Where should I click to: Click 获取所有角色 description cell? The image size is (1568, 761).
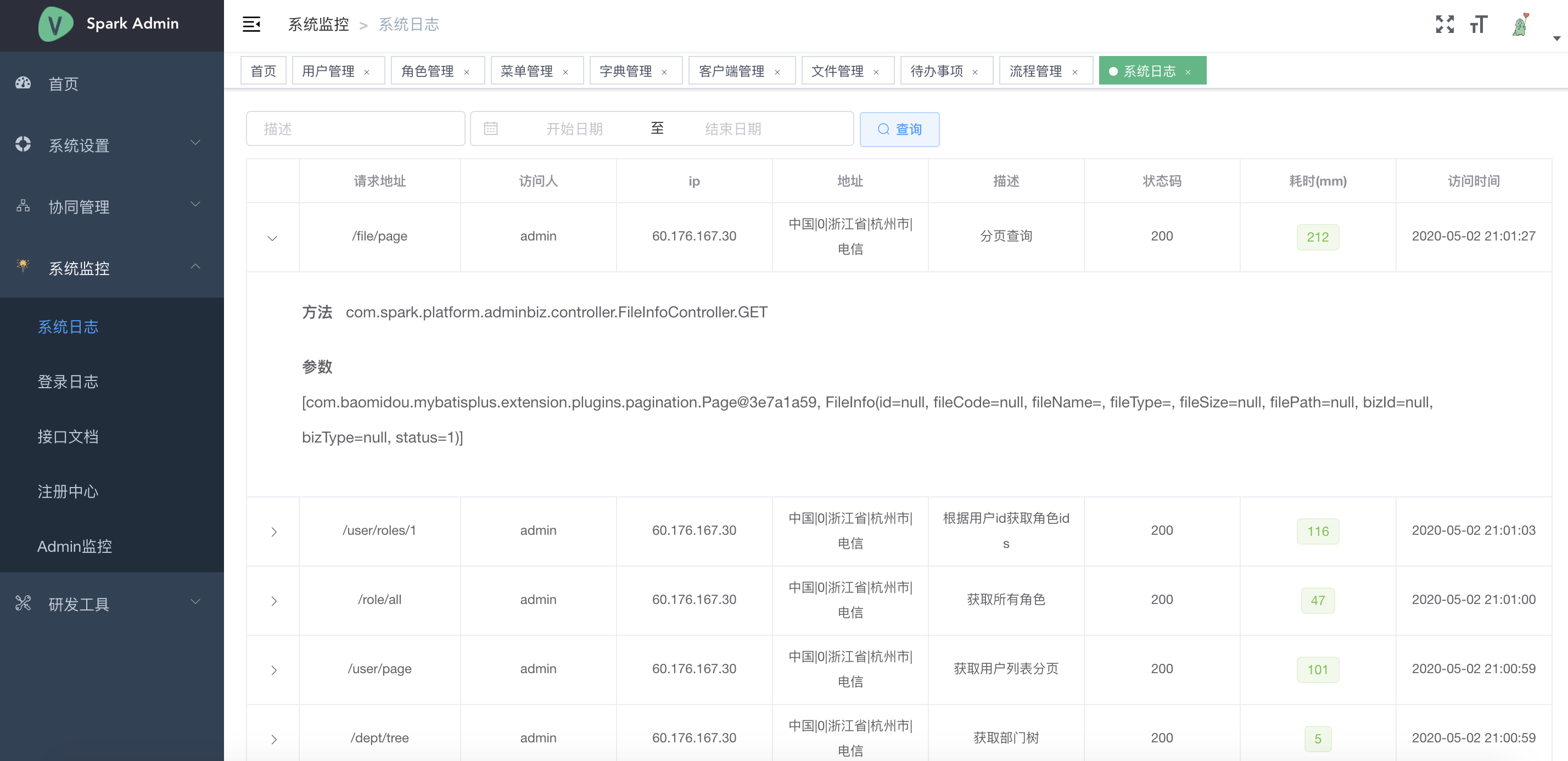pyautogui.click(x=1006, y=600)
